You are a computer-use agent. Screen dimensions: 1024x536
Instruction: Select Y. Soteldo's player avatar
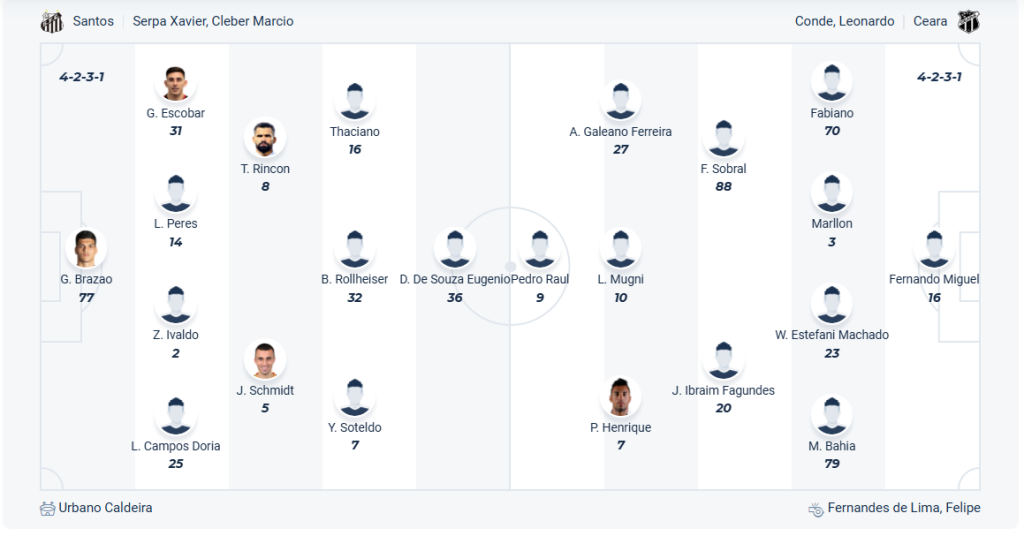pyautogui.click(x=355, y=397)
